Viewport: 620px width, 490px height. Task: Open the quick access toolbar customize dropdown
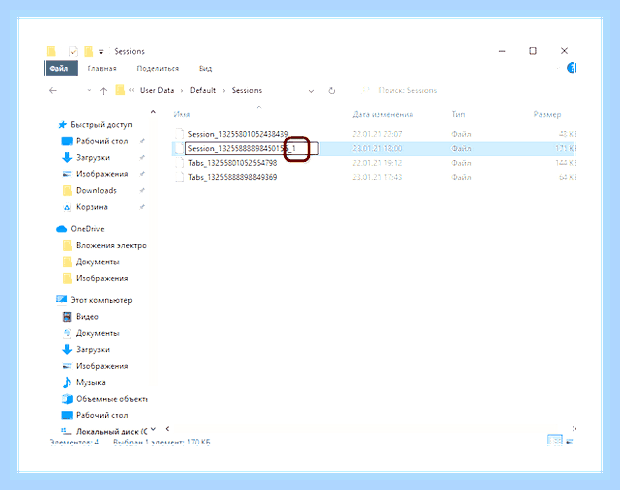tap(101, 52)
